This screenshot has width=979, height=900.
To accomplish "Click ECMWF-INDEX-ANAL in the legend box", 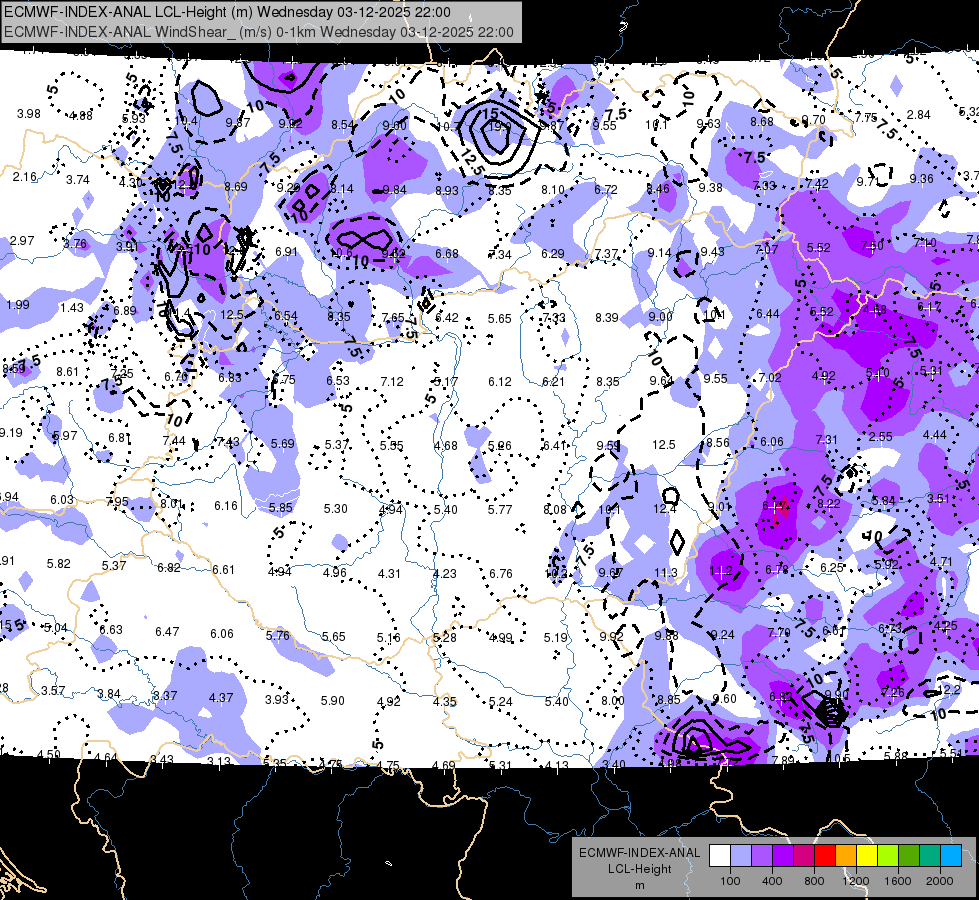I will pyautogui.click(x=639, y=853).
